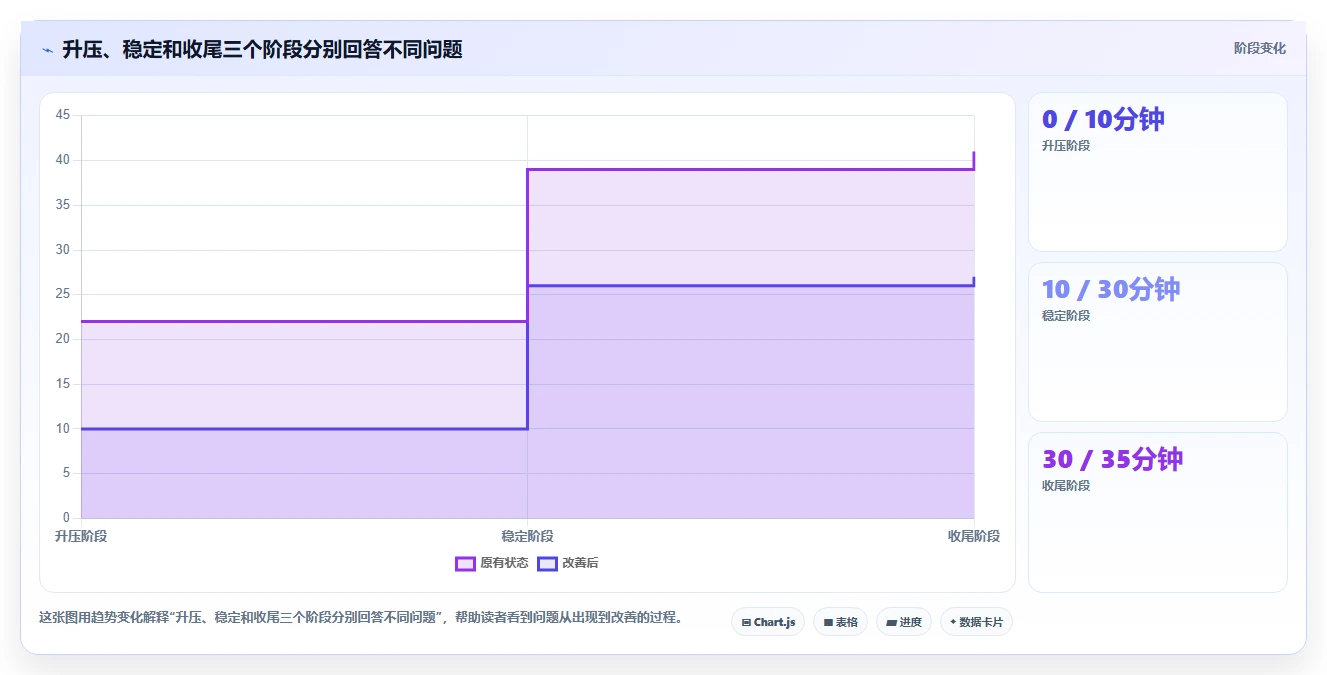Click the y-axis value 0
The image size is (1327, 675).
point(67,518)
